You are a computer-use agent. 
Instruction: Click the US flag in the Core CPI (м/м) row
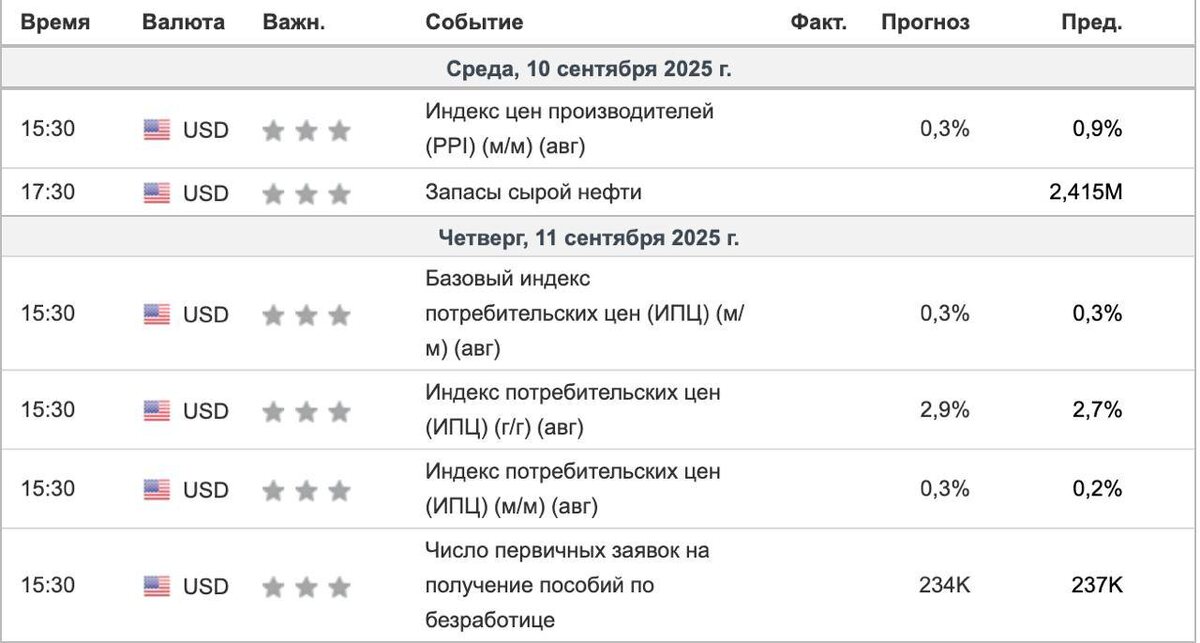point(157,315)
